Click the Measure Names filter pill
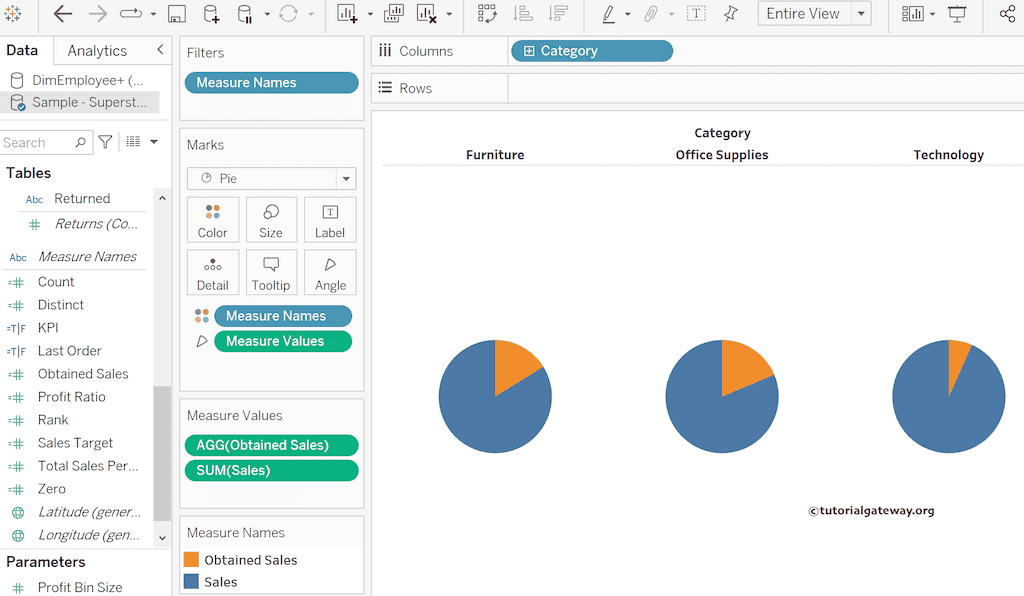 272,83
